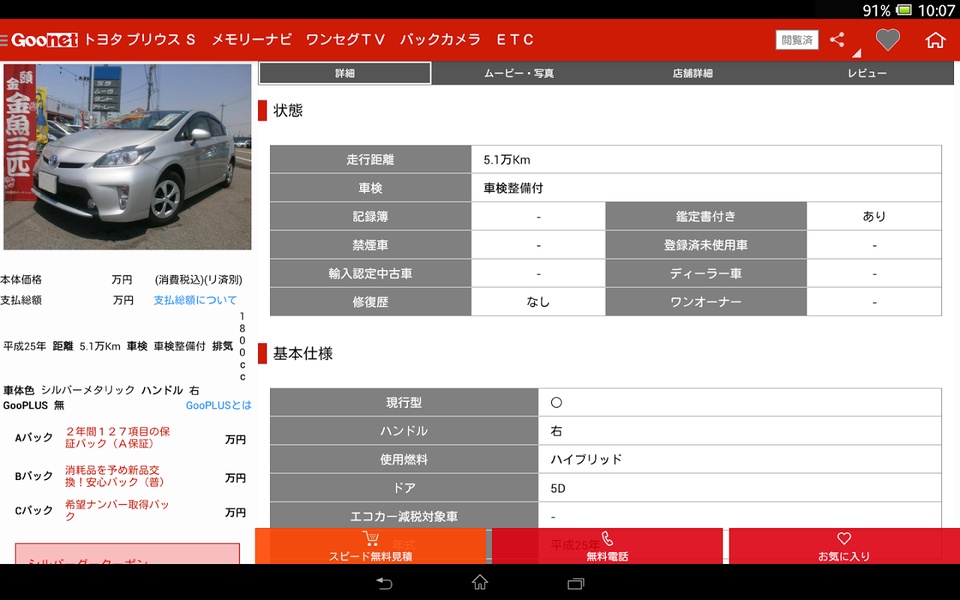Screen dimensions: 960x600
Task: Select Aパック 2年間127項目の保証パック
Action: pos(117,437)
